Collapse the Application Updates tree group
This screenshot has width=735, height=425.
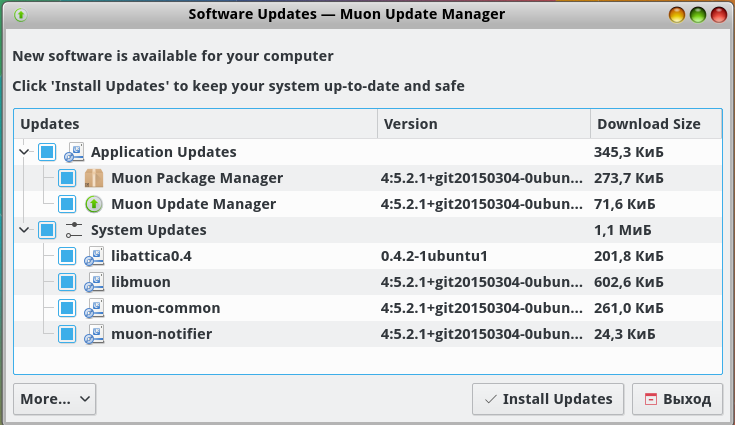pyautogui.click(x=24, y=152)
